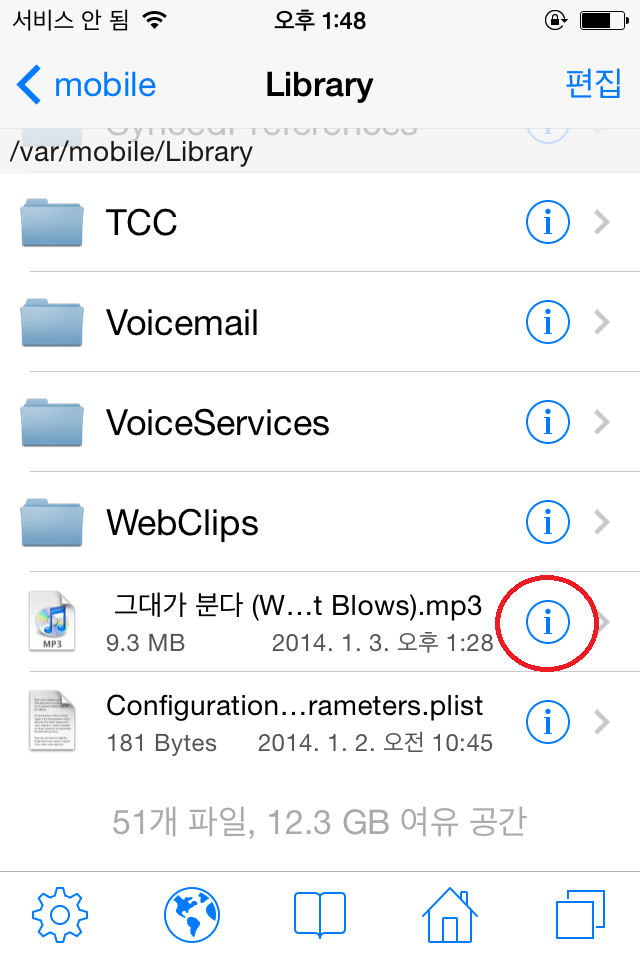Show info for Voicemail folder
640x960 pixels.
tap(548, 321)
